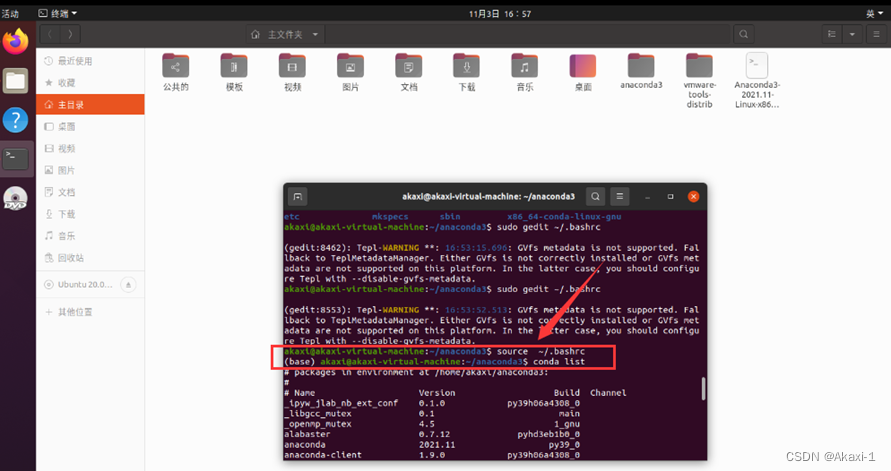Open Firefox from the dock
This screenshot has width=891, height=471.
click(x=15, y=41)
